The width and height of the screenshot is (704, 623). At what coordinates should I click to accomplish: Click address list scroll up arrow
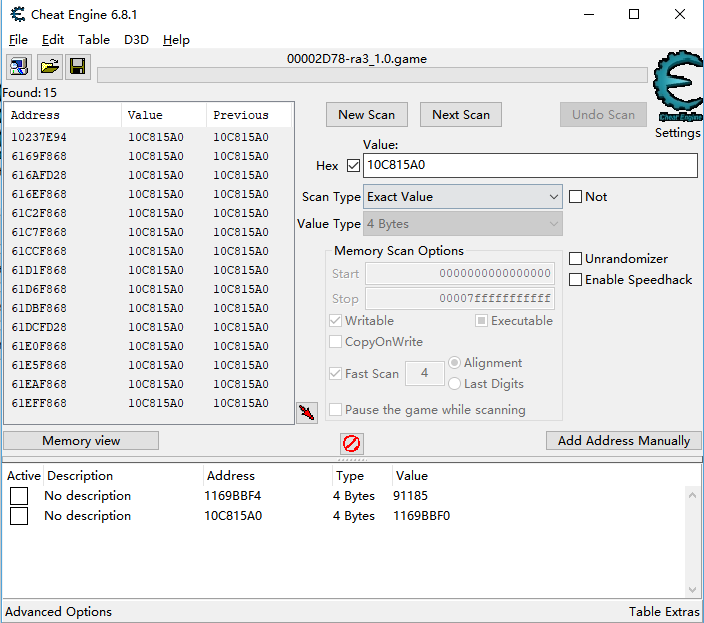[x=692, y=496]
